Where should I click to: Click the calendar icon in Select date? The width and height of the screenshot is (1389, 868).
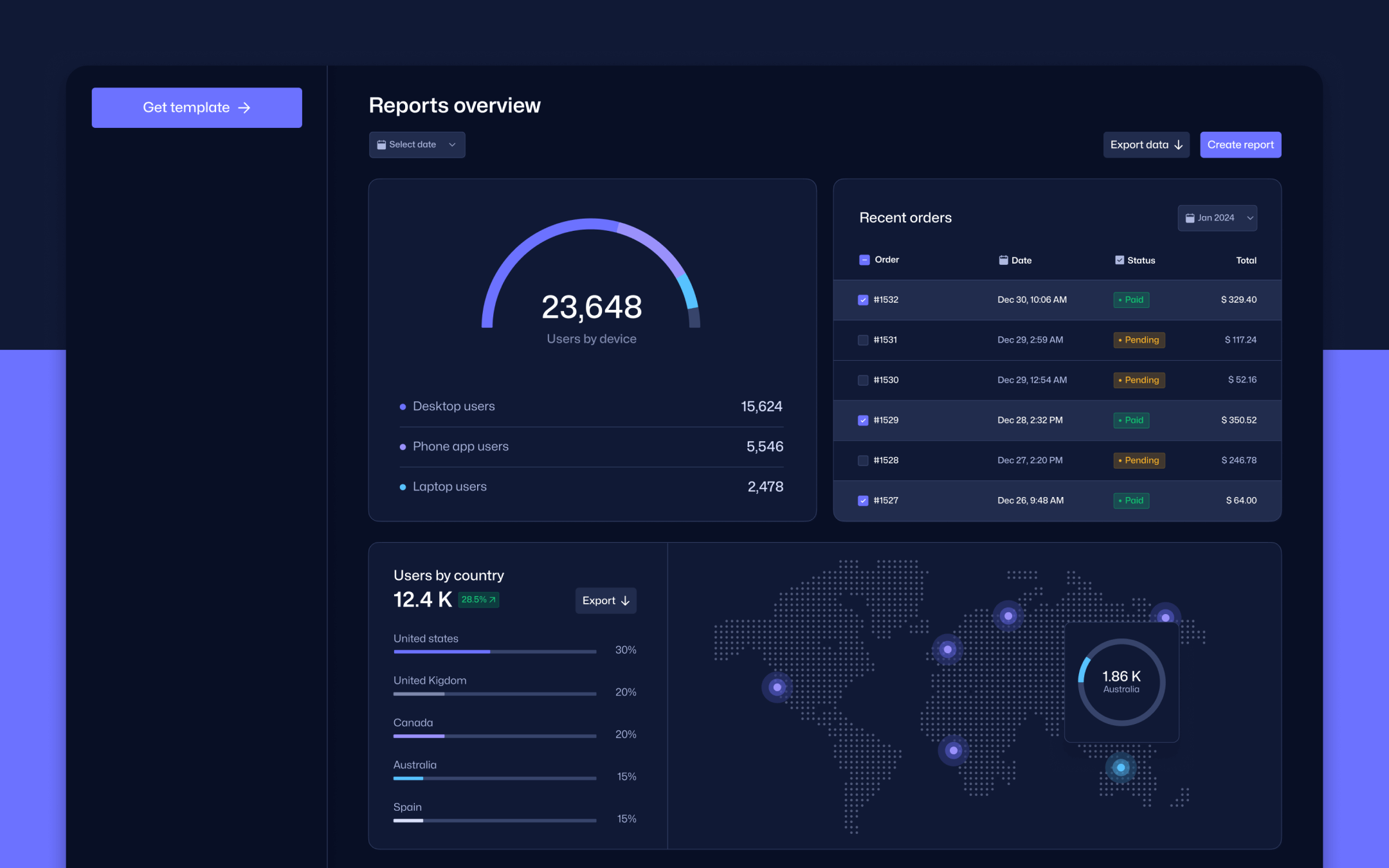381,145
